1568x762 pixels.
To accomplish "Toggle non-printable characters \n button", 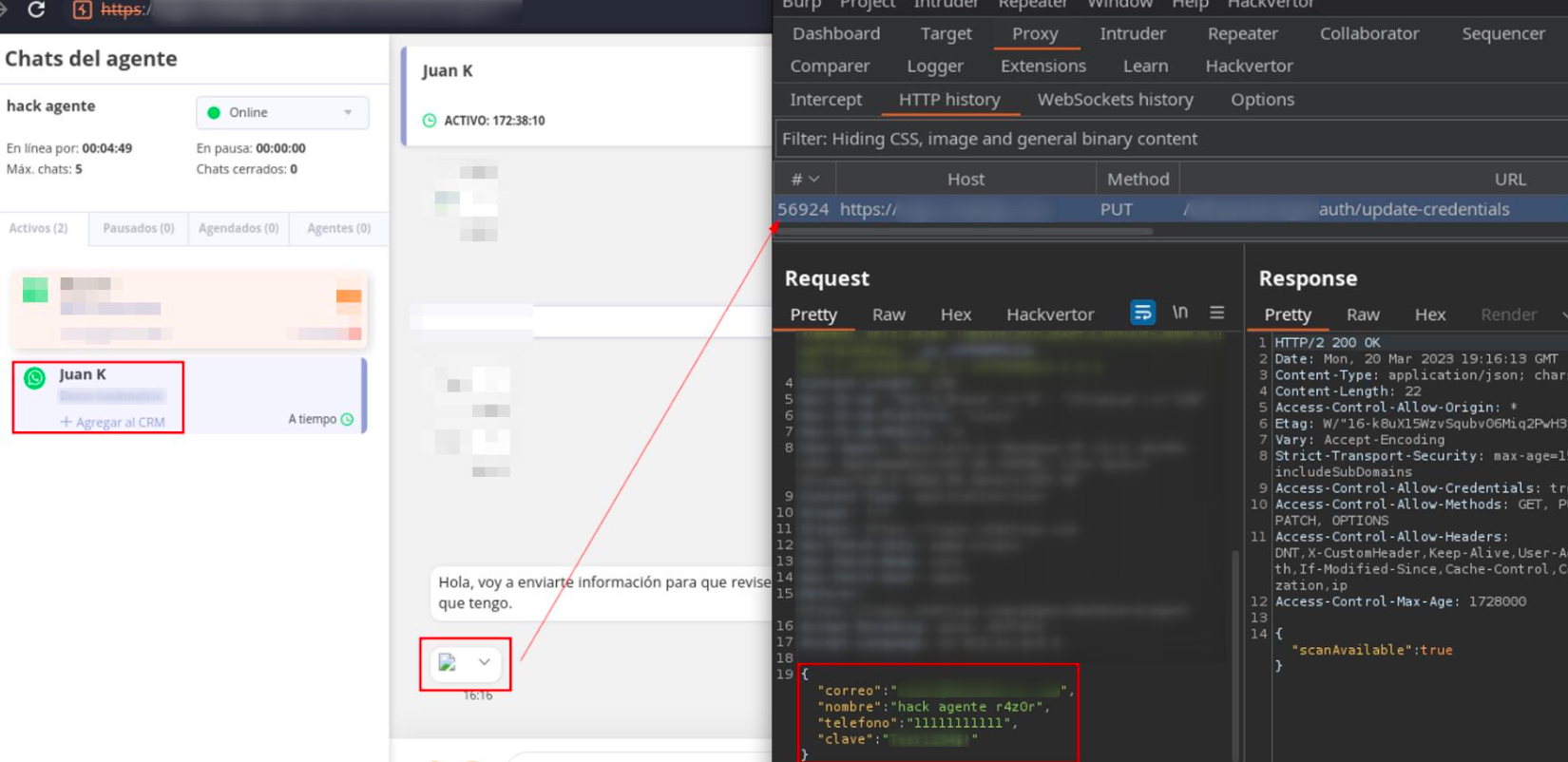I will 1179,313.
